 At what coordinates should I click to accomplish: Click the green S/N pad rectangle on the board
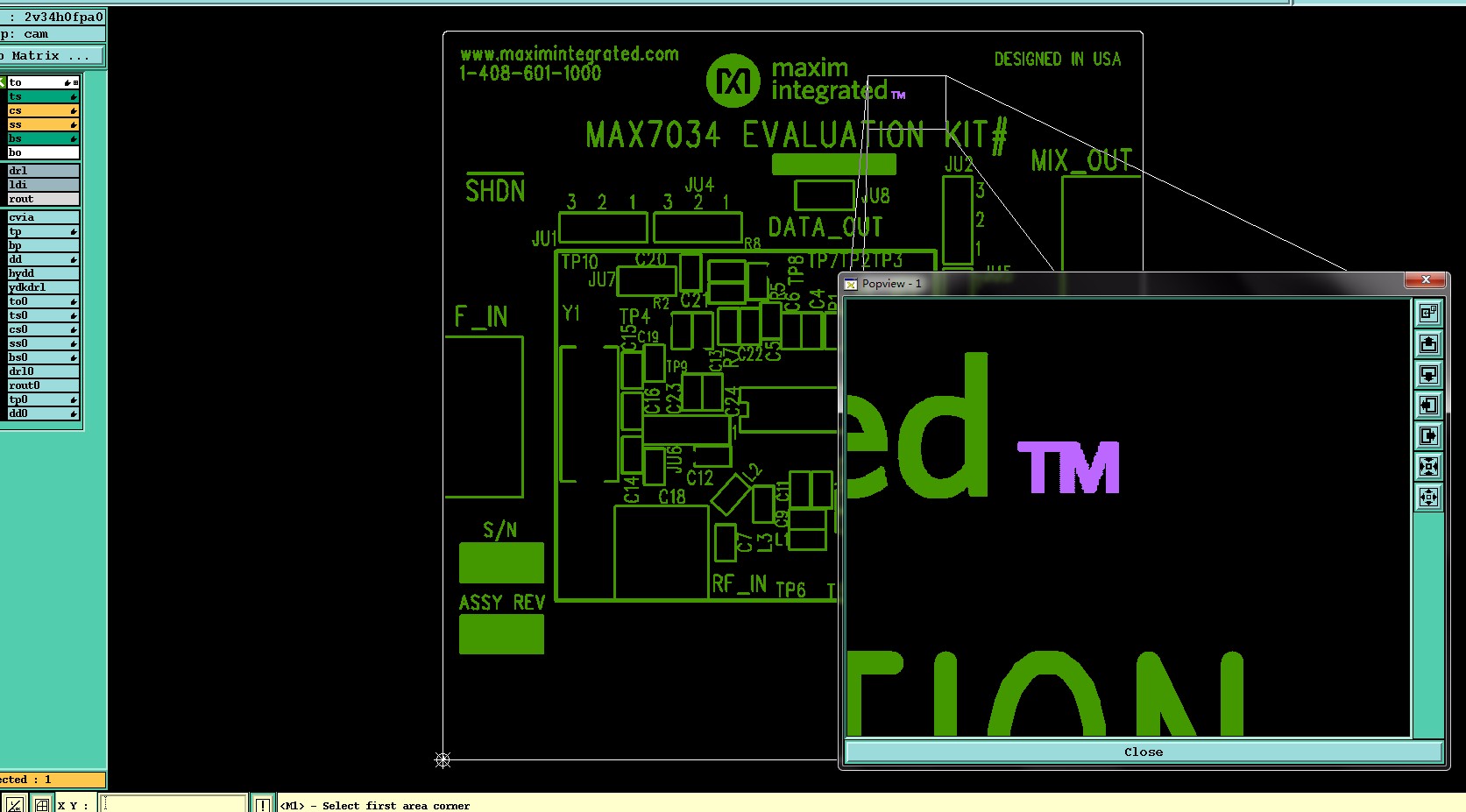coord(501,562)
